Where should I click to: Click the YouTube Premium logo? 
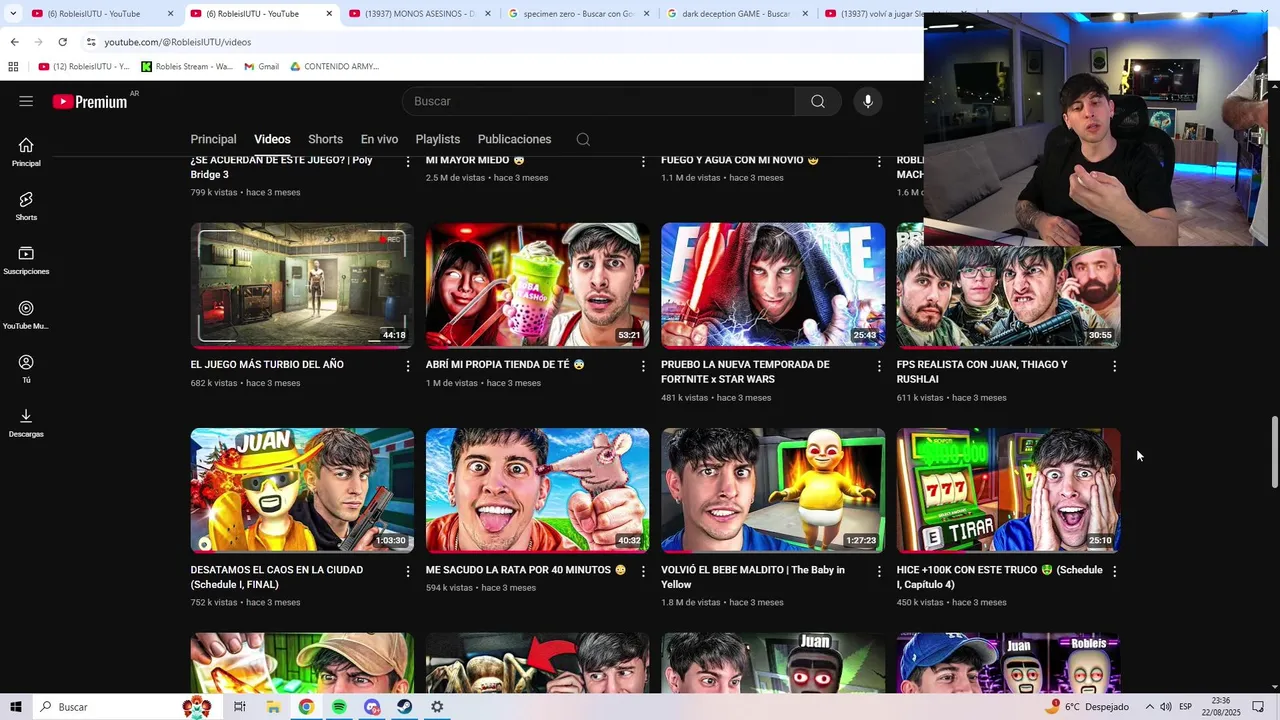coord(90,101)
